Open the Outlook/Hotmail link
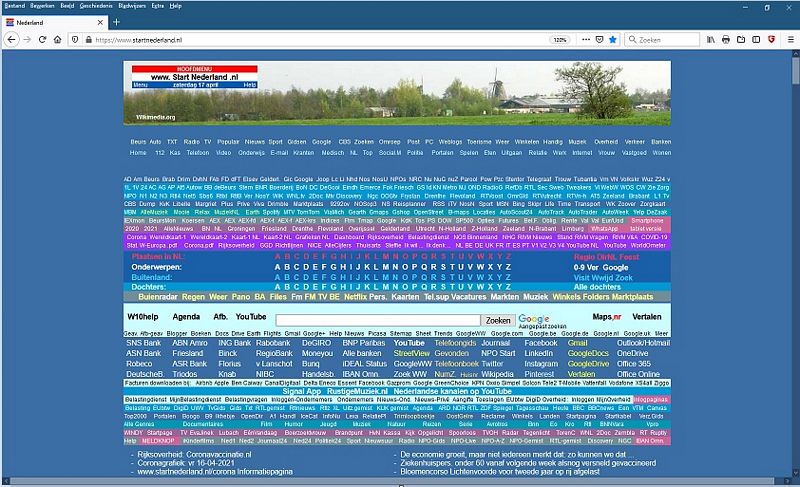 (643, 343)
